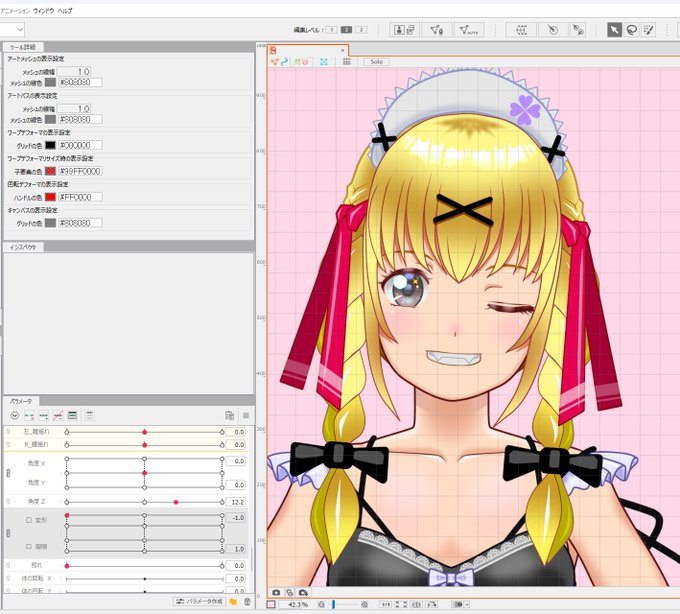Click the blue path display icon in canvas toolbar
The width and height of the screenshot is (680, 614).
pos(284,62)
